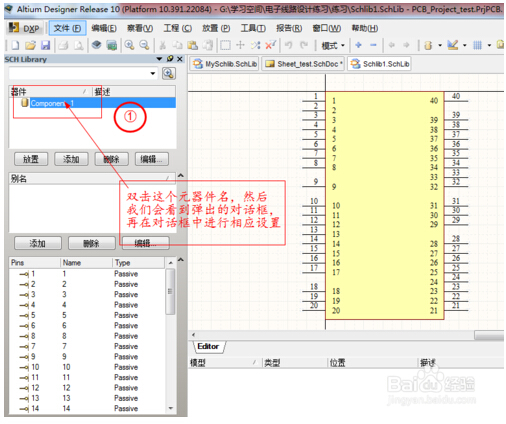This screenshot has width=506, height=424.
Task: Cut the selection with the scissors icon
Action: tap(162, 45)
